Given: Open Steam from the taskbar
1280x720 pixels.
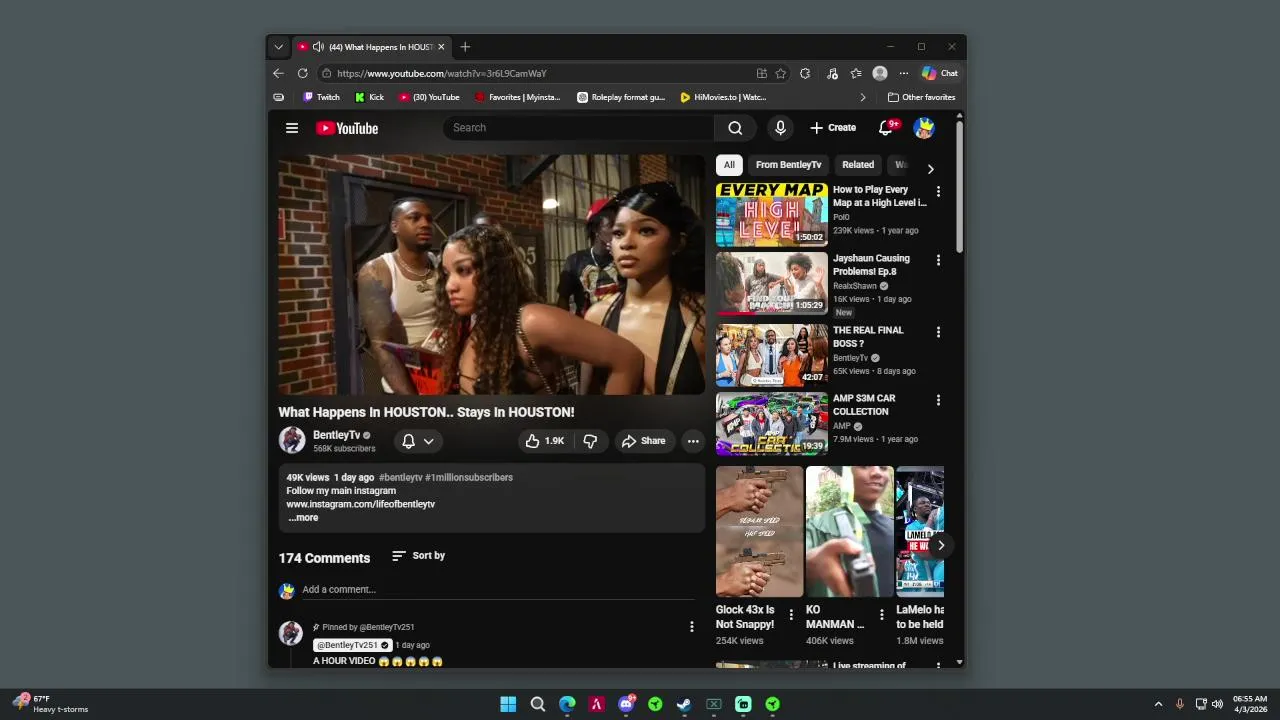Looking at the screenshot, I should click(684, 704).
